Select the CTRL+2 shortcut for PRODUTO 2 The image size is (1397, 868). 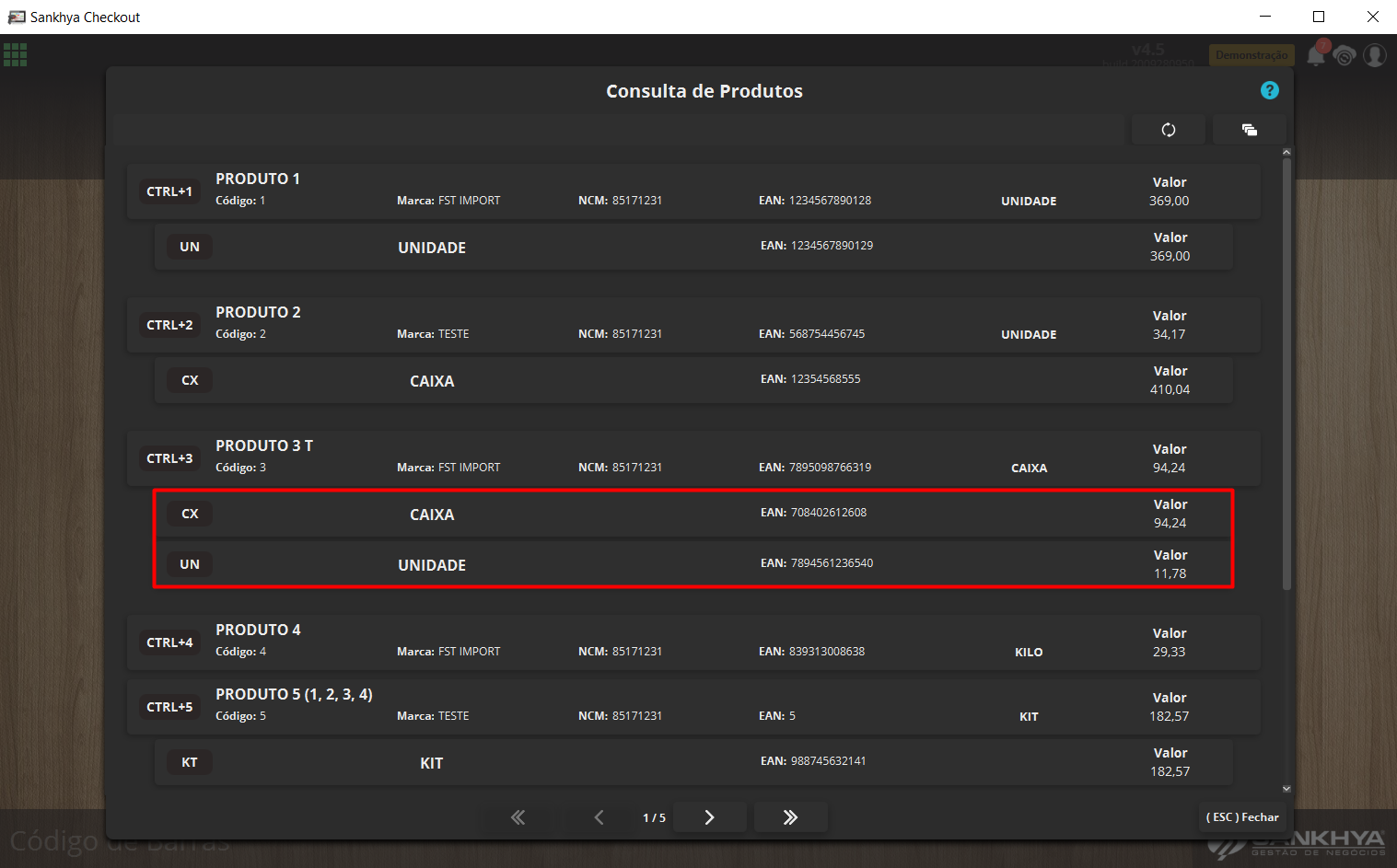(169, 325)
